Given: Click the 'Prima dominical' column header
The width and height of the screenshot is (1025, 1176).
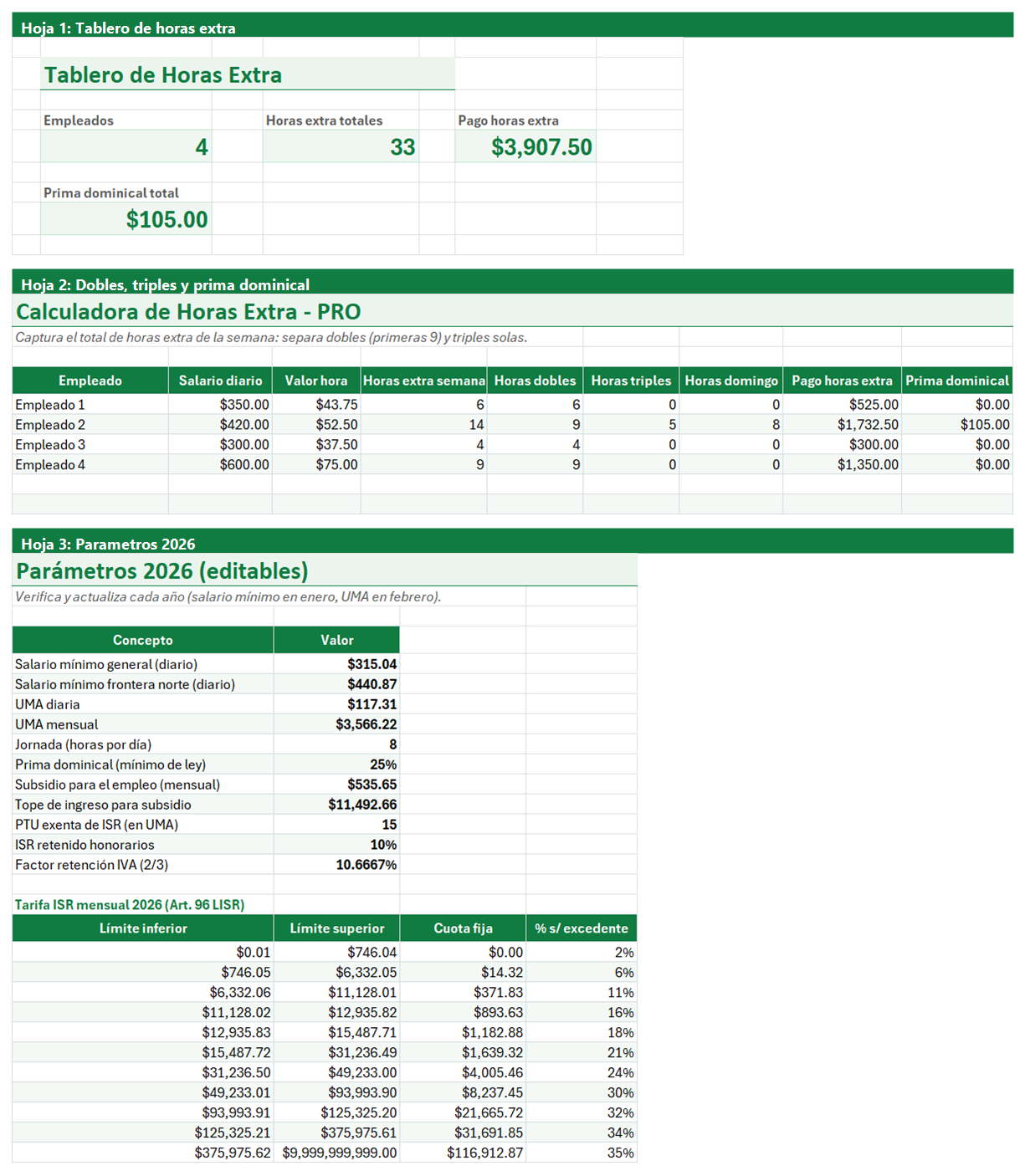Looking at the screenshot, I should (x=957, y=381).
